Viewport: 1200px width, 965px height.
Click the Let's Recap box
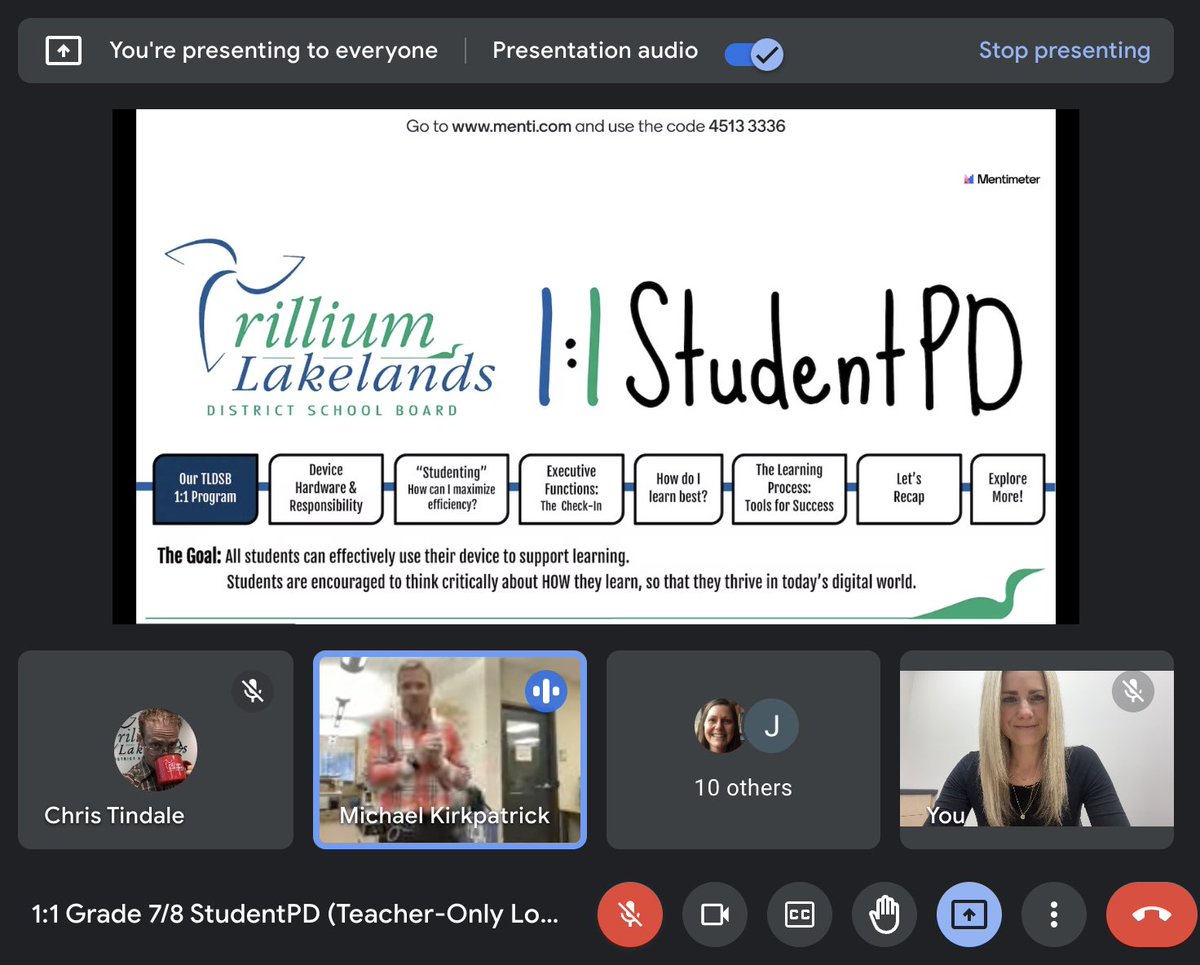point(909,489)
